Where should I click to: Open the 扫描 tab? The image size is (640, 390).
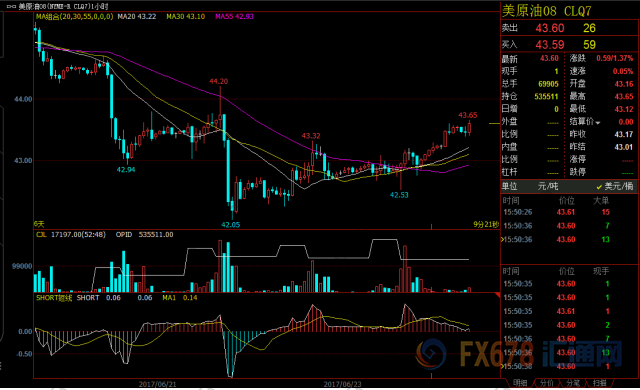tap(599, 383)
